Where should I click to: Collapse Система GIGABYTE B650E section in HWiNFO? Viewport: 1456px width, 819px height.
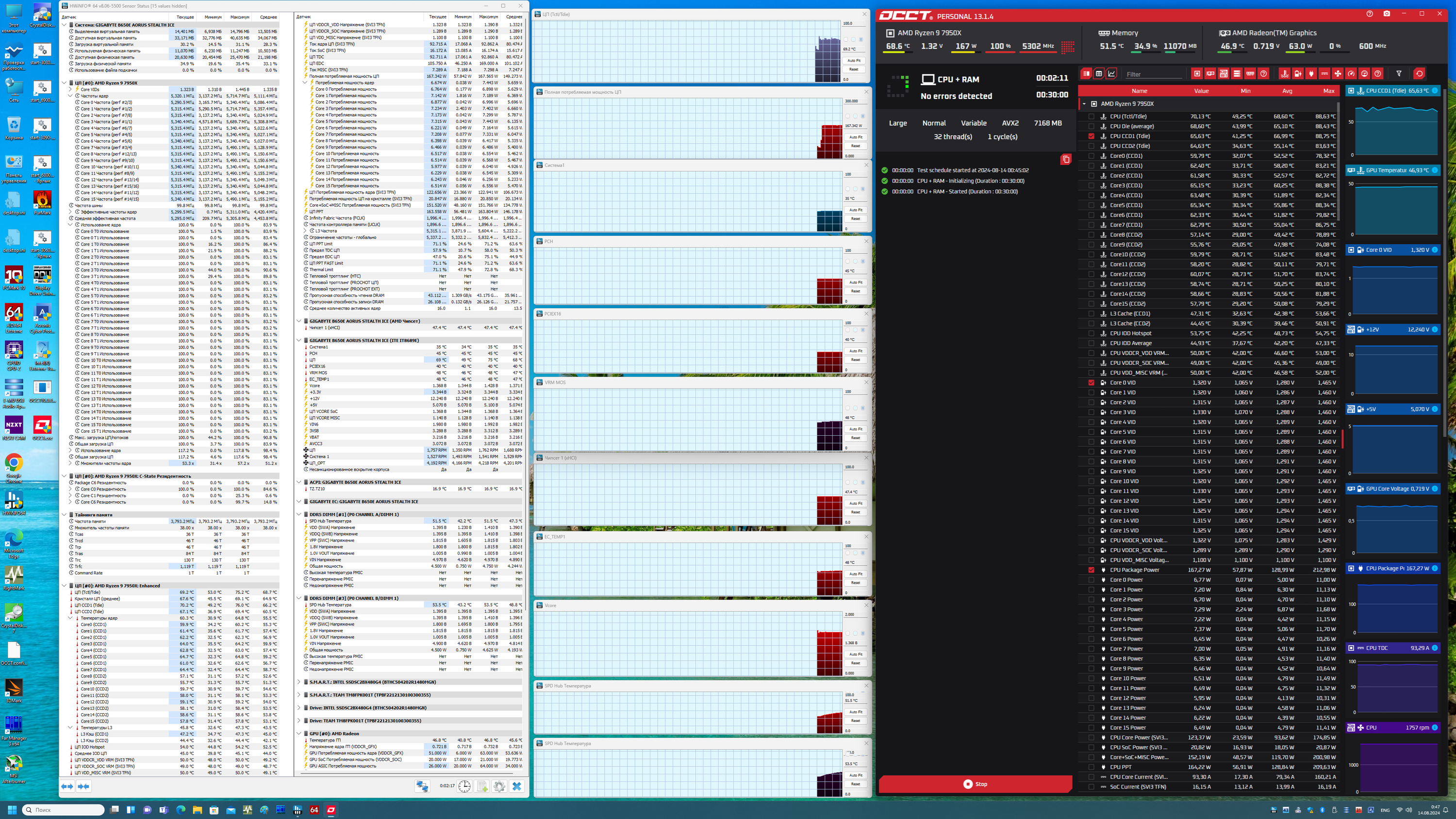(x=64, y=25)
